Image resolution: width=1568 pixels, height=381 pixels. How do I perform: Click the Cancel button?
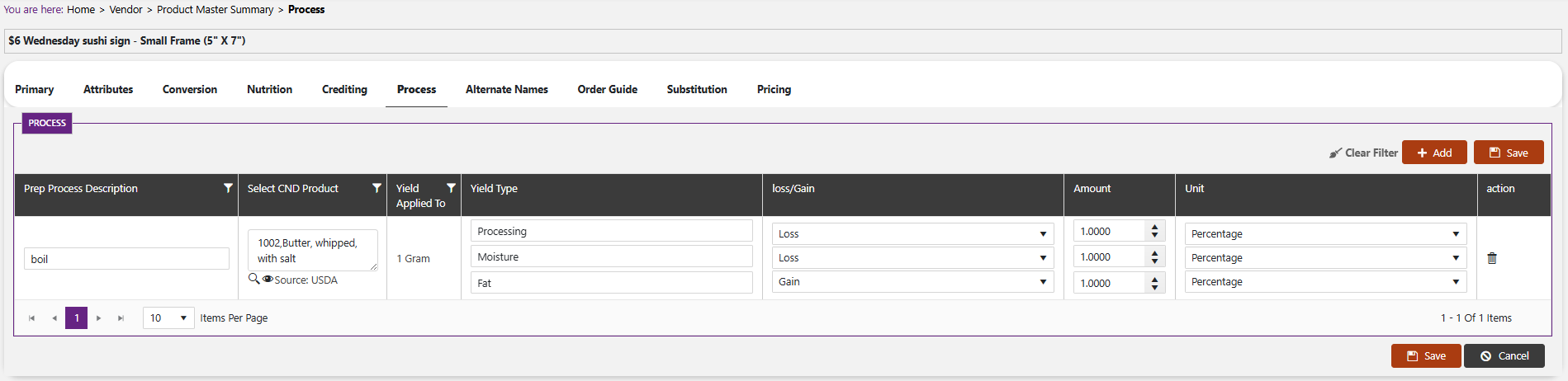pyautogui.click(x=1504, y=356)
